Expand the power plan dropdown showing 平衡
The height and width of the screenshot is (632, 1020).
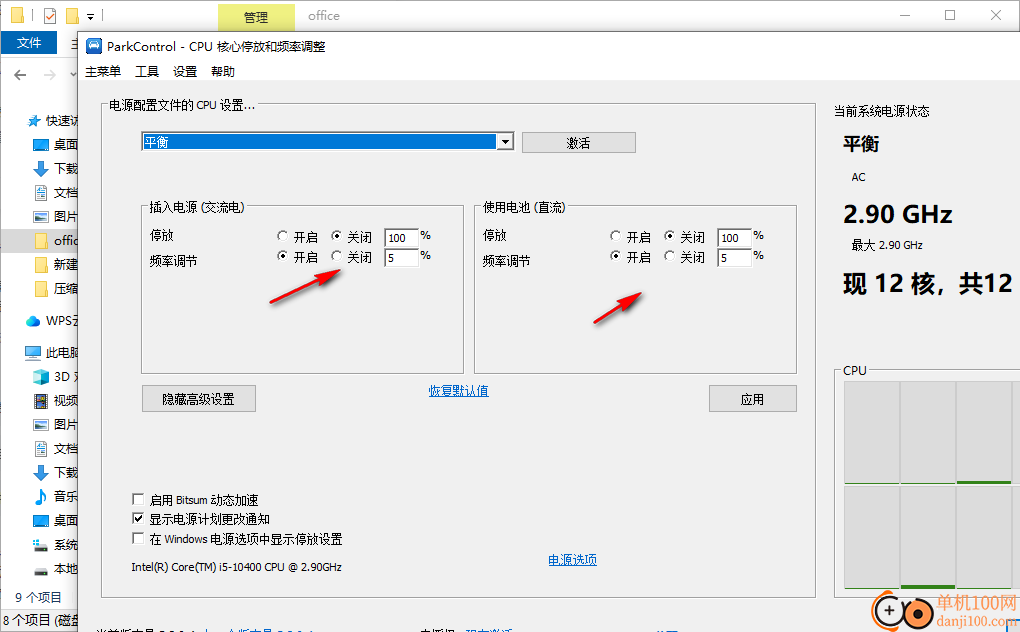click(505, 142)
